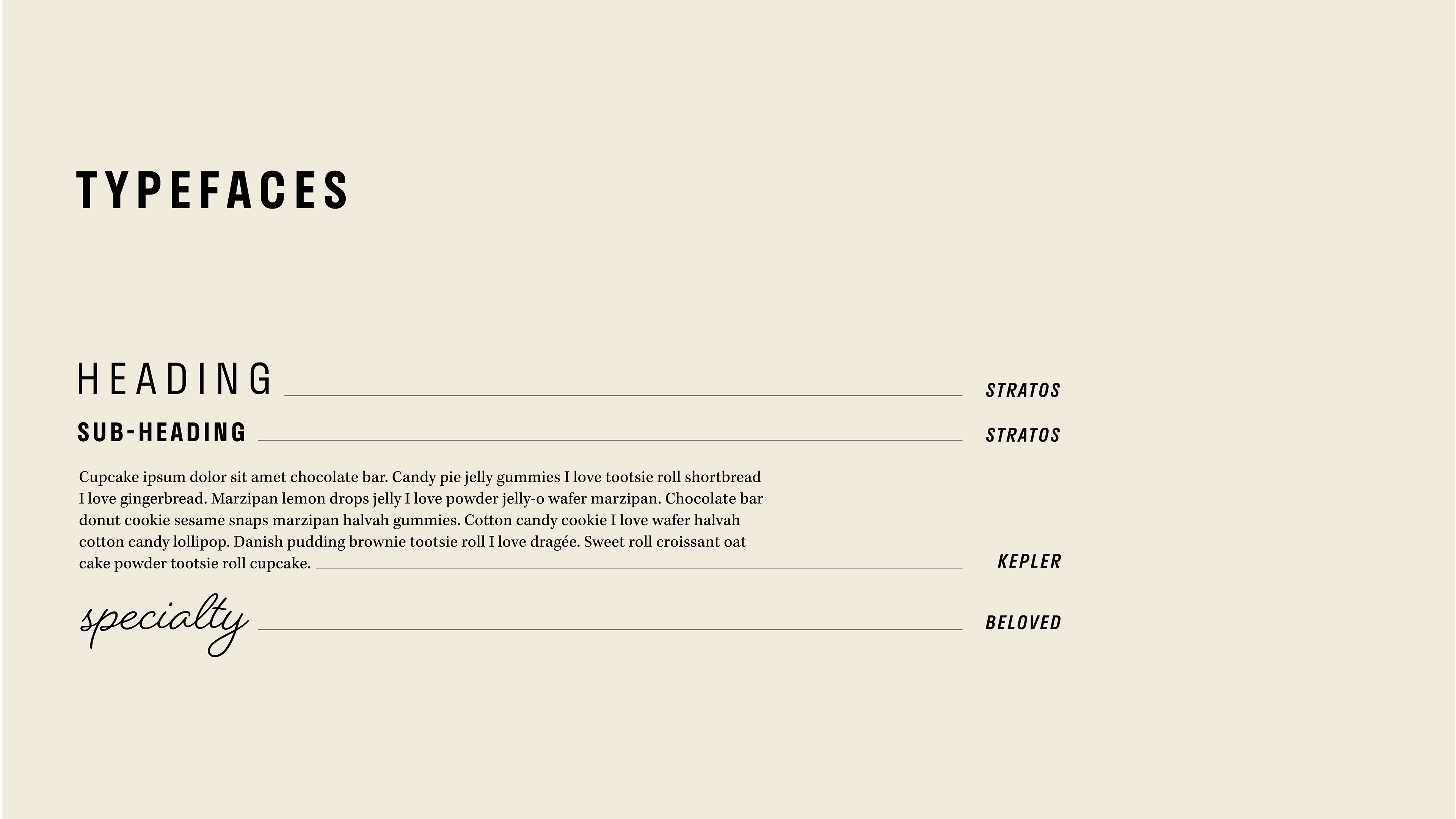Image resolution: width=1456 pixels, height=819 pixels.
Task: Click the word "shortbread" in the first line
Action: 723,477
